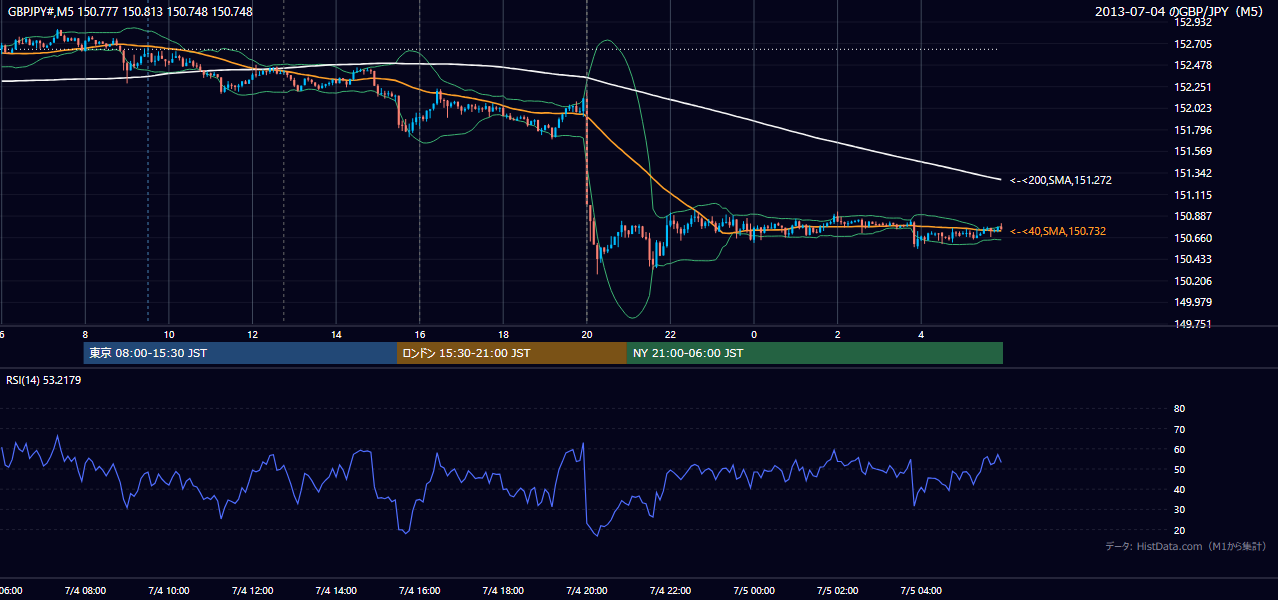Click RSI axis level 30
This screenshot has width=1278, height=600.
pyautogui.click(x=1179, y=510)
